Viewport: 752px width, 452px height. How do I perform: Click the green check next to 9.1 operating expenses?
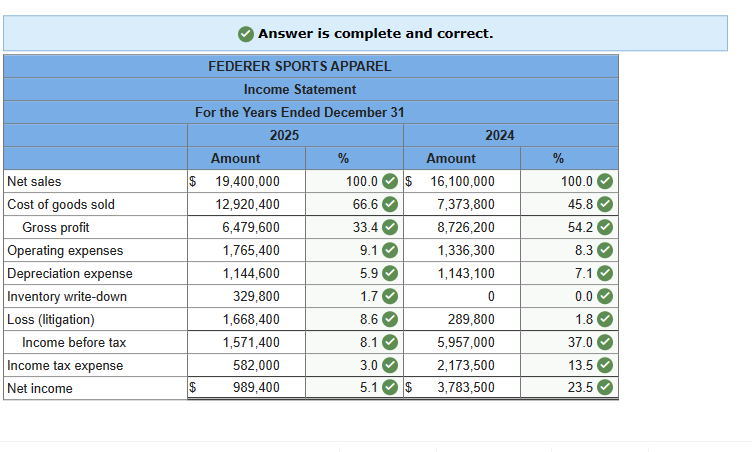[390, 250]
